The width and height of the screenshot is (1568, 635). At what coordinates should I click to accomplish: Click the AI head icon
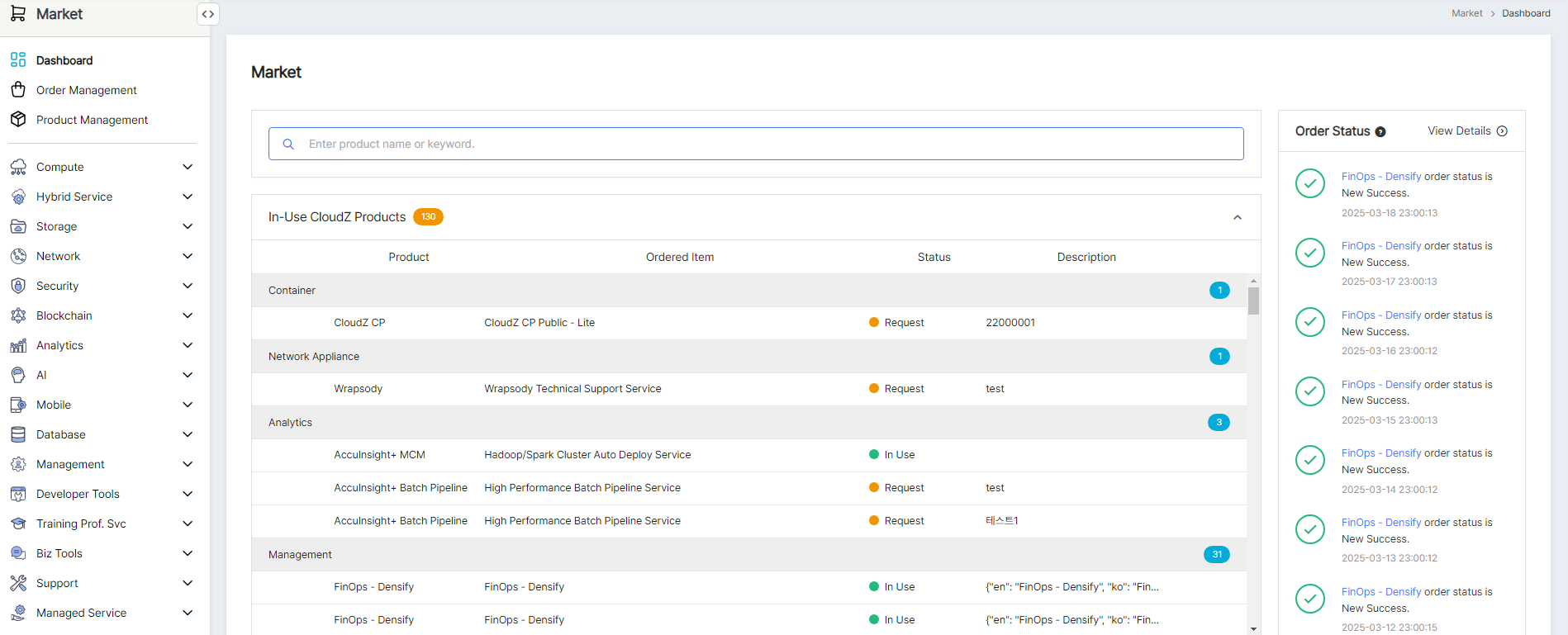[x=18, y=375]
